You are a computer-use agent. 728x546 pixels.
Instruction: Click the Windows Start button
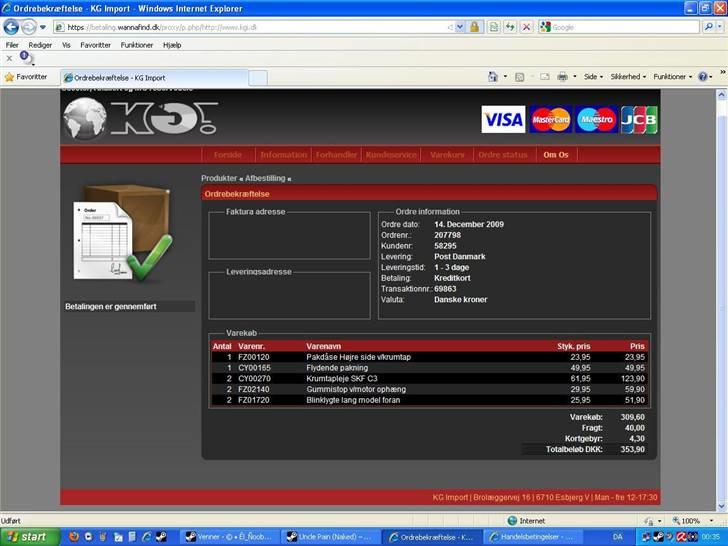point(28,537)
